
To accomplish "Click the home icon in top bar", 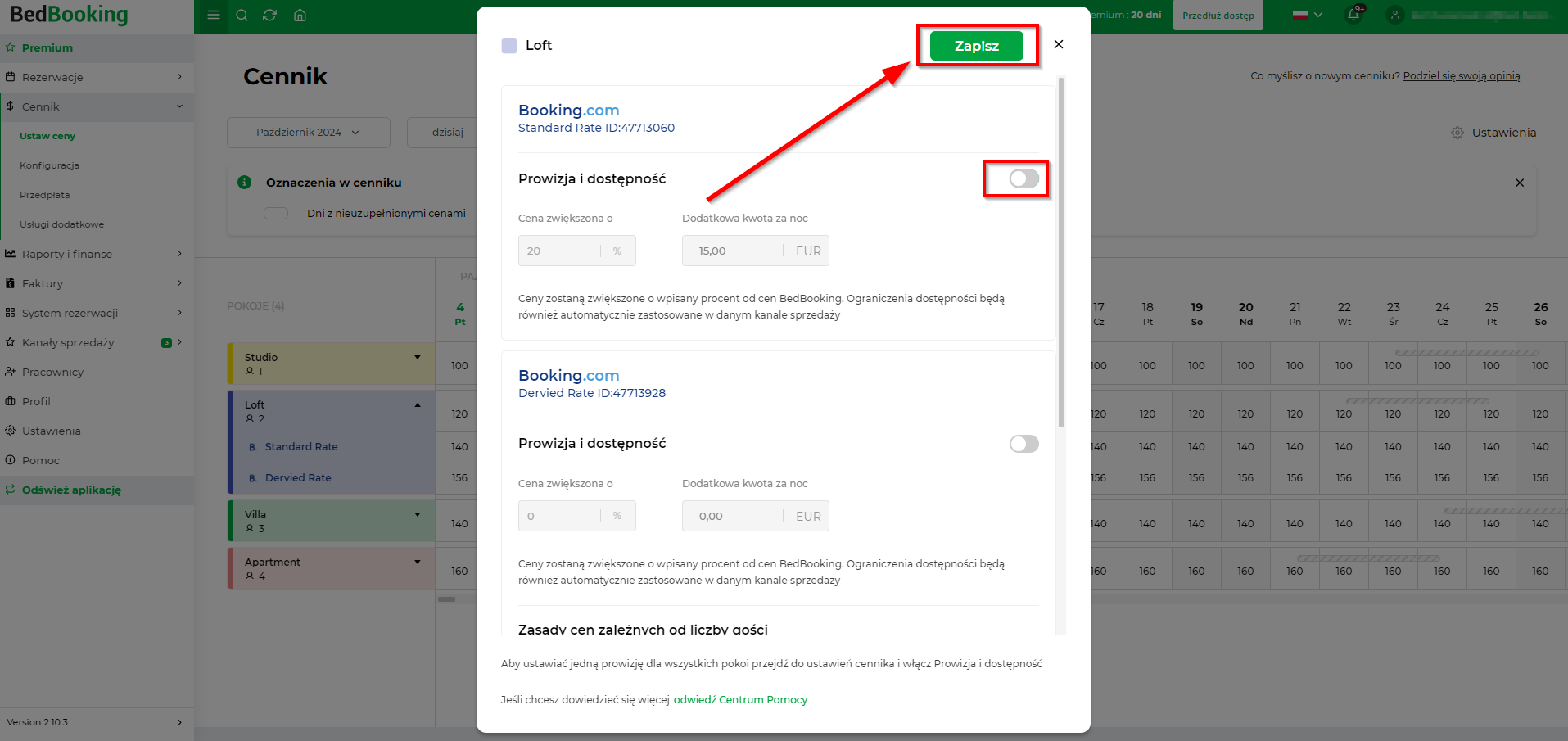I will coord(300,15).
